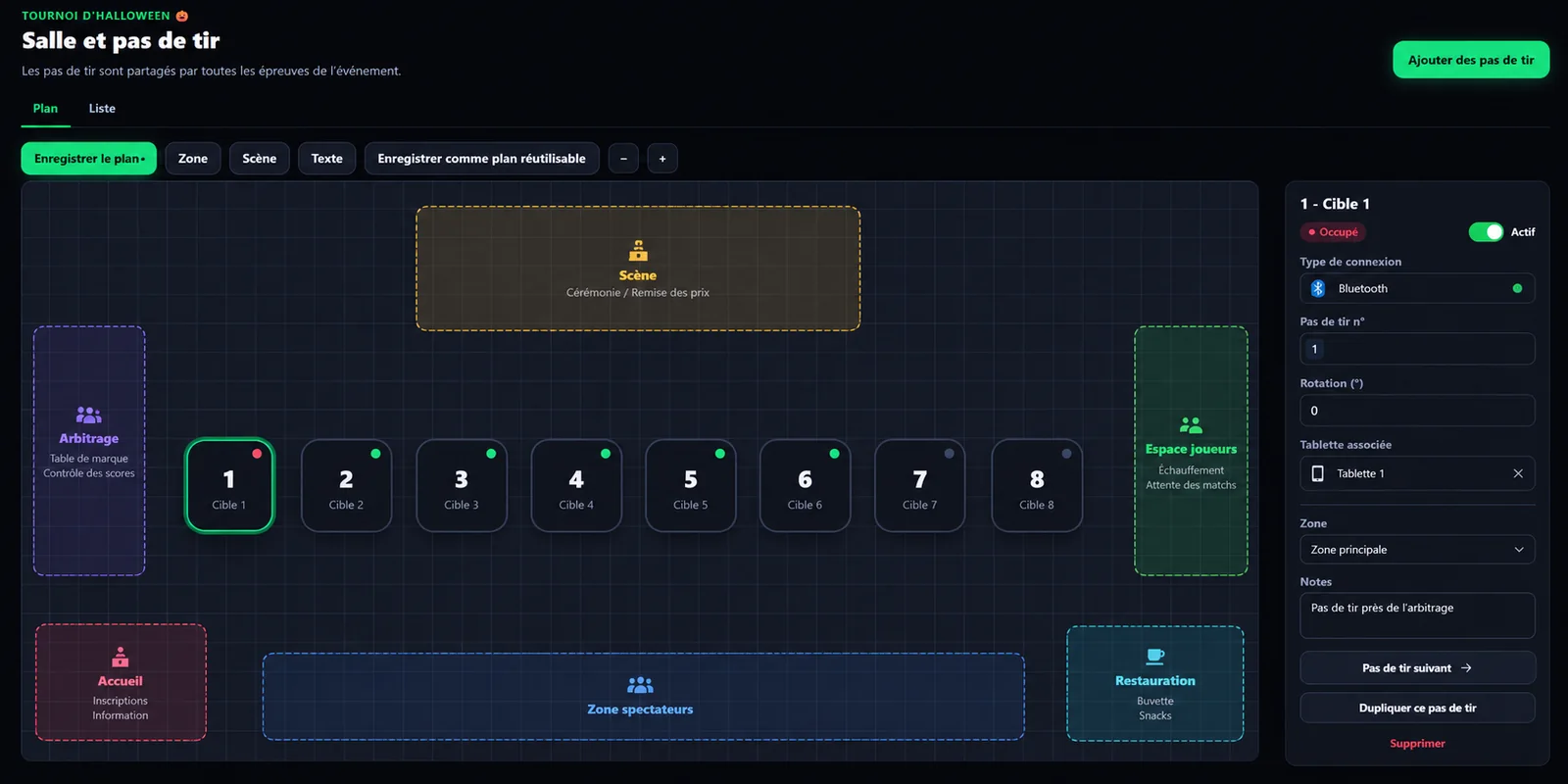The image size is (1568, 784).
Task: Open the Zone principale dropdown
Action: pyautogui.click(x=1417, y=550)
